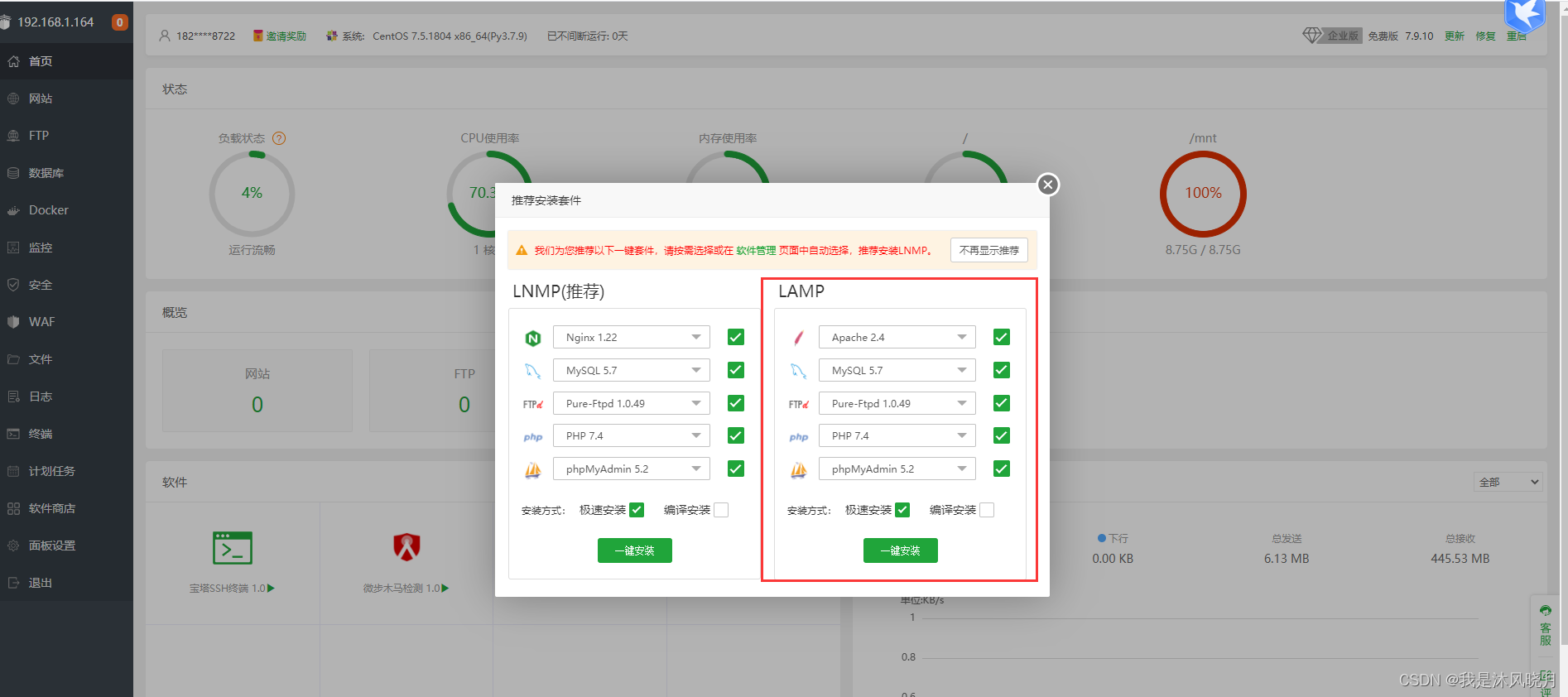Uncheck PHP 7.4 in the LNMP column

[x=736, y=435]
